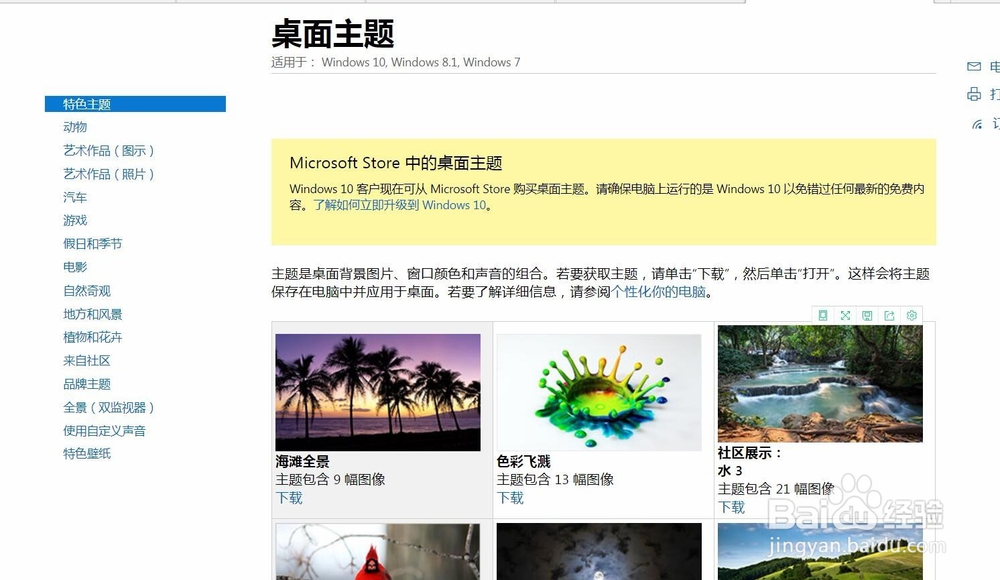Download the 色彩飞溅 theme
This screenshot has height=580, width=1000.
[510, 498]
